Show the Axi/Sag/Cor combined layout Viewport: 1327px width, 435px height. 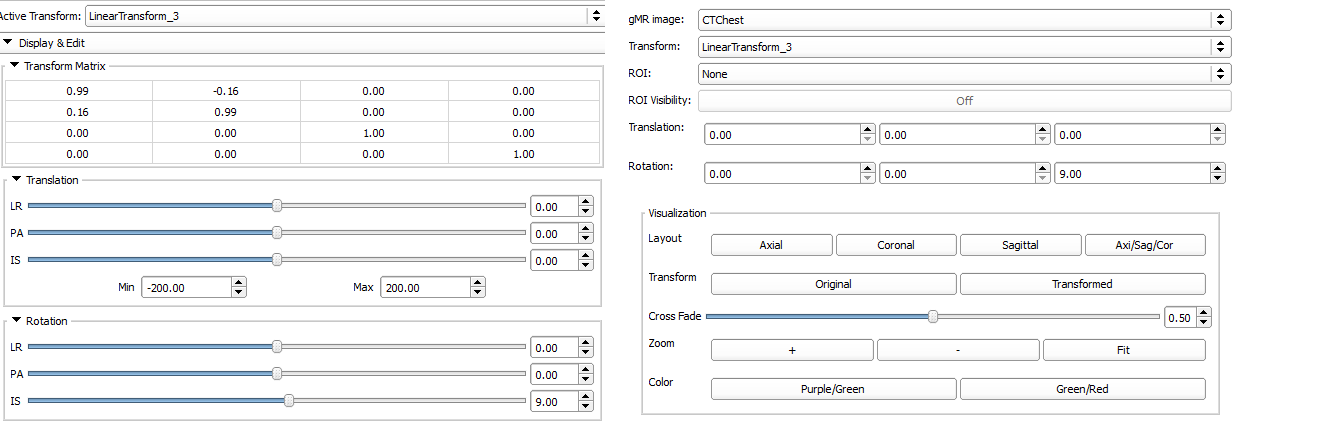click(x=1145, y=245)
